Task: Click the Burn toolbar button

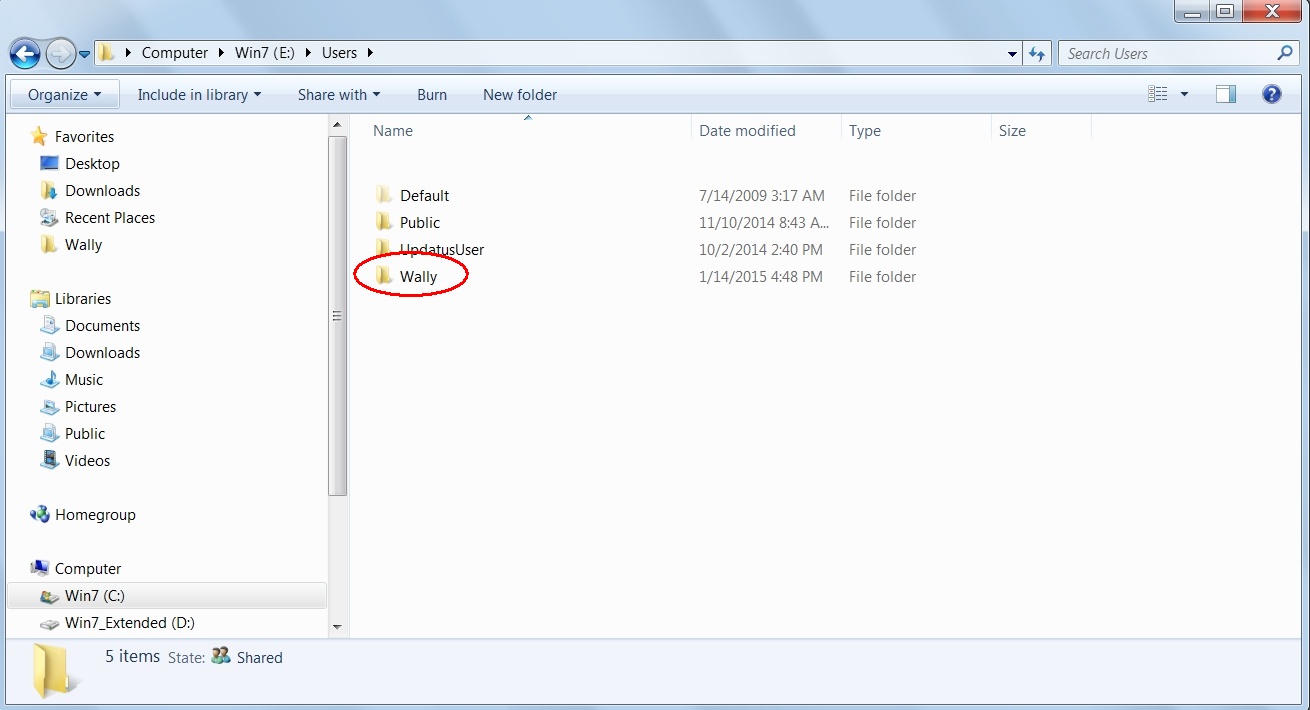Action: pyautogui.click(x=432, y=95)
